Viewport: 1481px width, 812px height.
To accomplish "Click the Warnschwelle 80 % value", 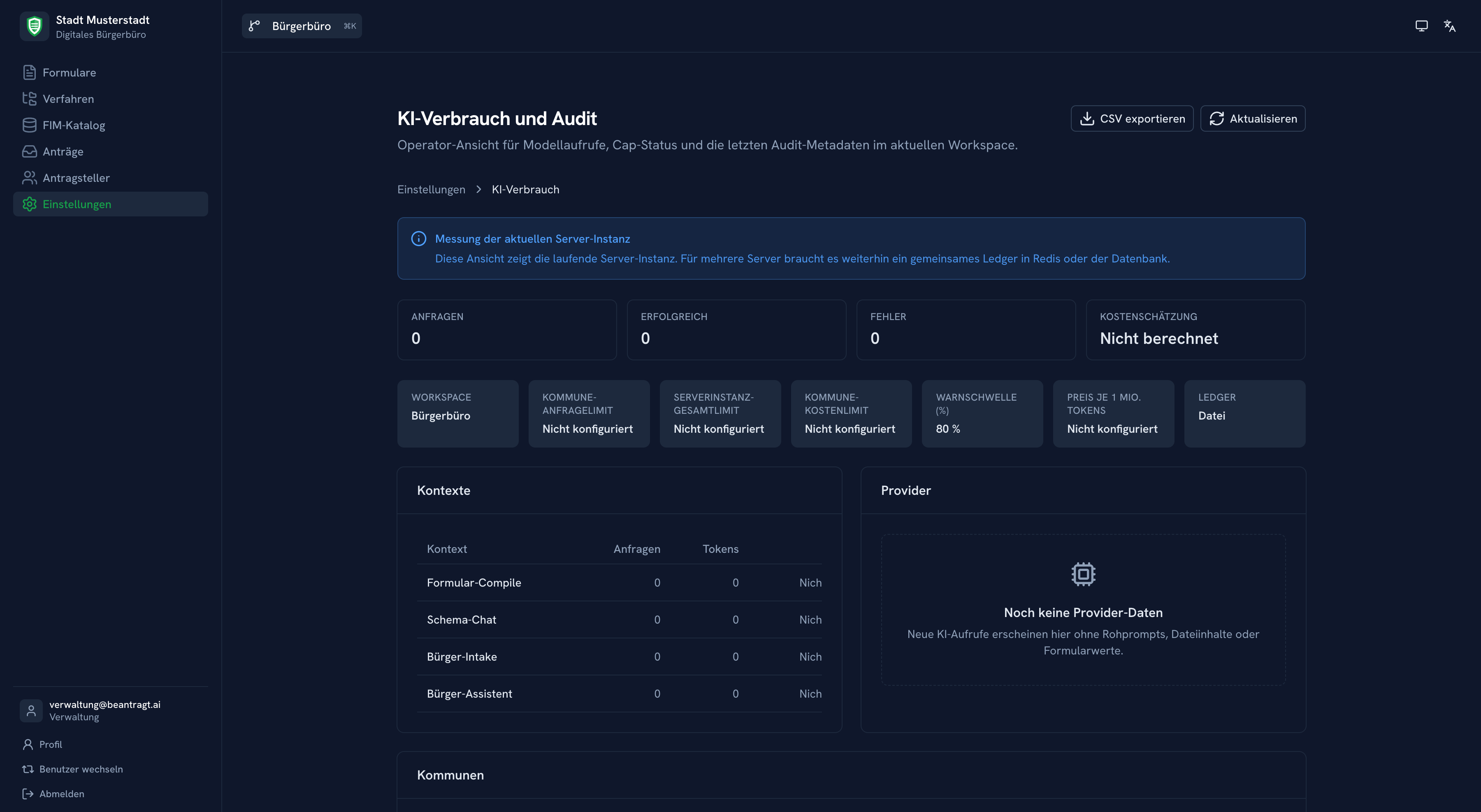I will pos(948,429).
